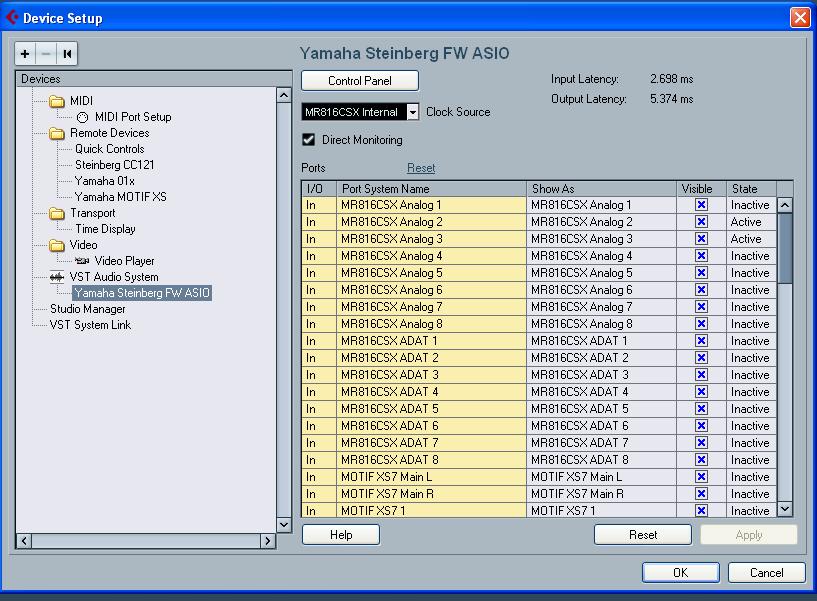Click the Video Player camera icon
817x601 pixels.
pyautogui.click(x=82, y=261)
